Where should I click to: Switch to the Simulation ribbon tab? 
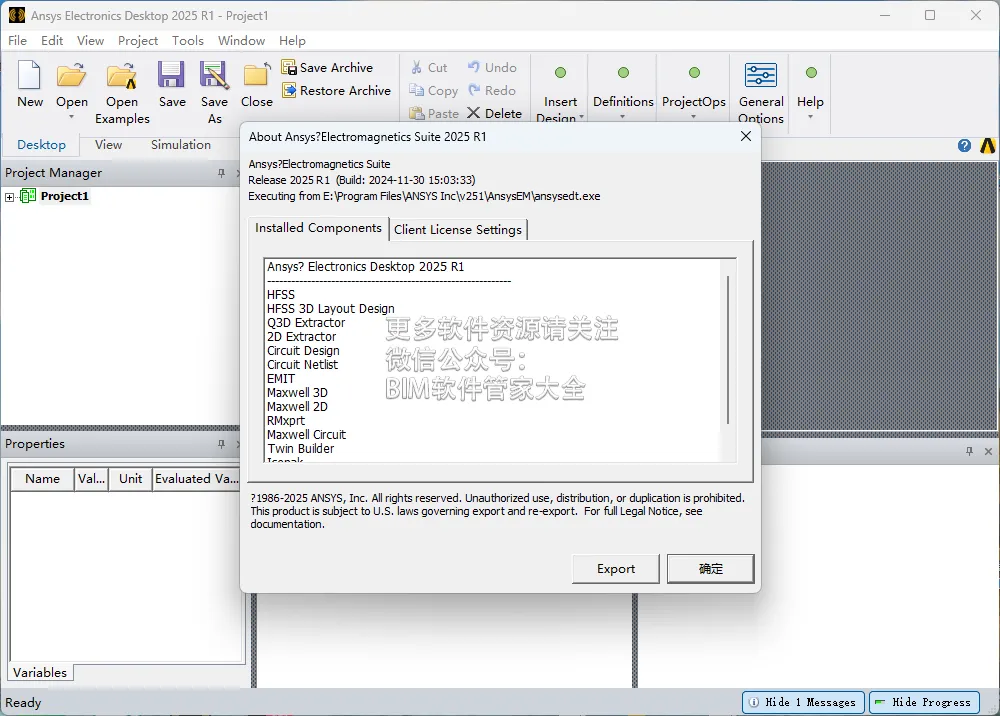[180, 145]
